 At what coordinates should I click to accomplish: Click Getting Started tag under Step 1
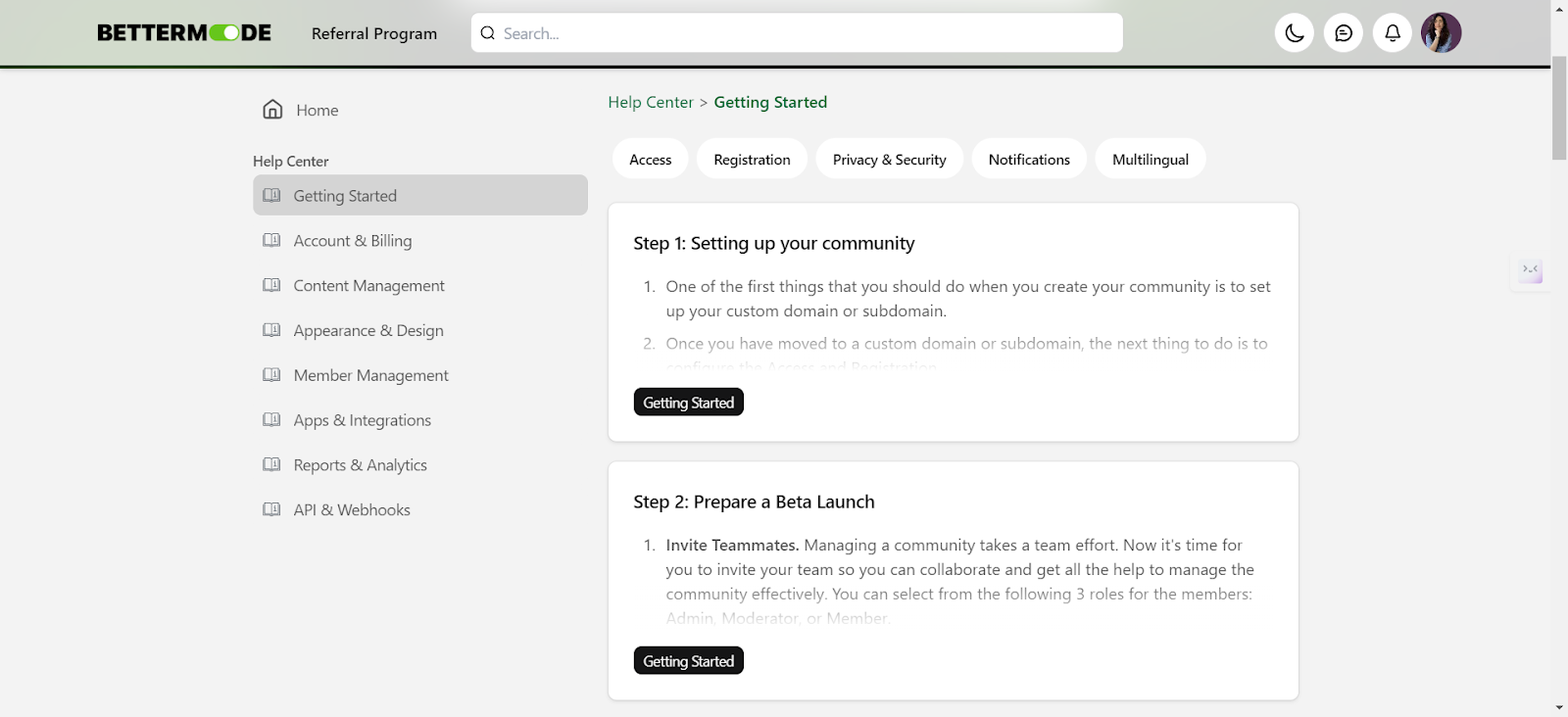(x=689, y=403)
